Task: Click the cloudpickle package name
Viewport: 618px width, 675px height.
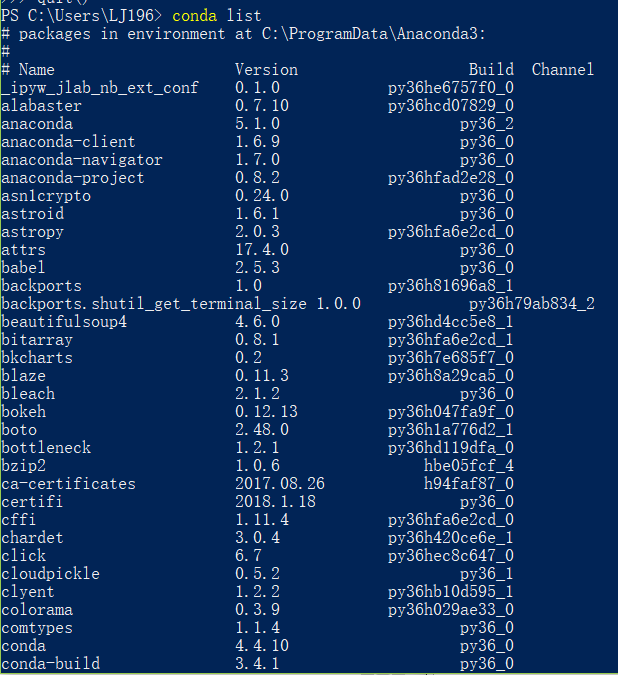Action: 50,574
